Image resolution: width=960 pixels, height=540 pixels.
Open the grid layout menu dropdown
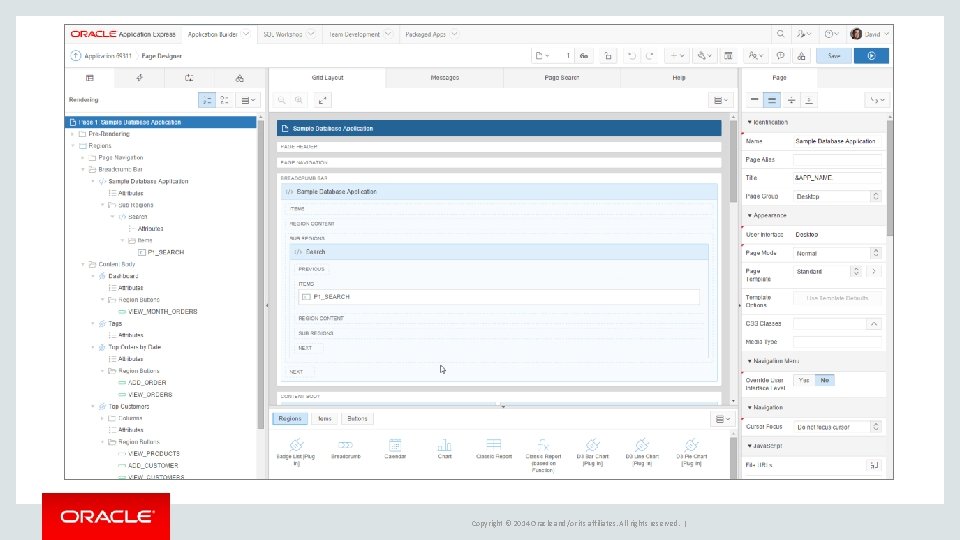tap(721, 100)
